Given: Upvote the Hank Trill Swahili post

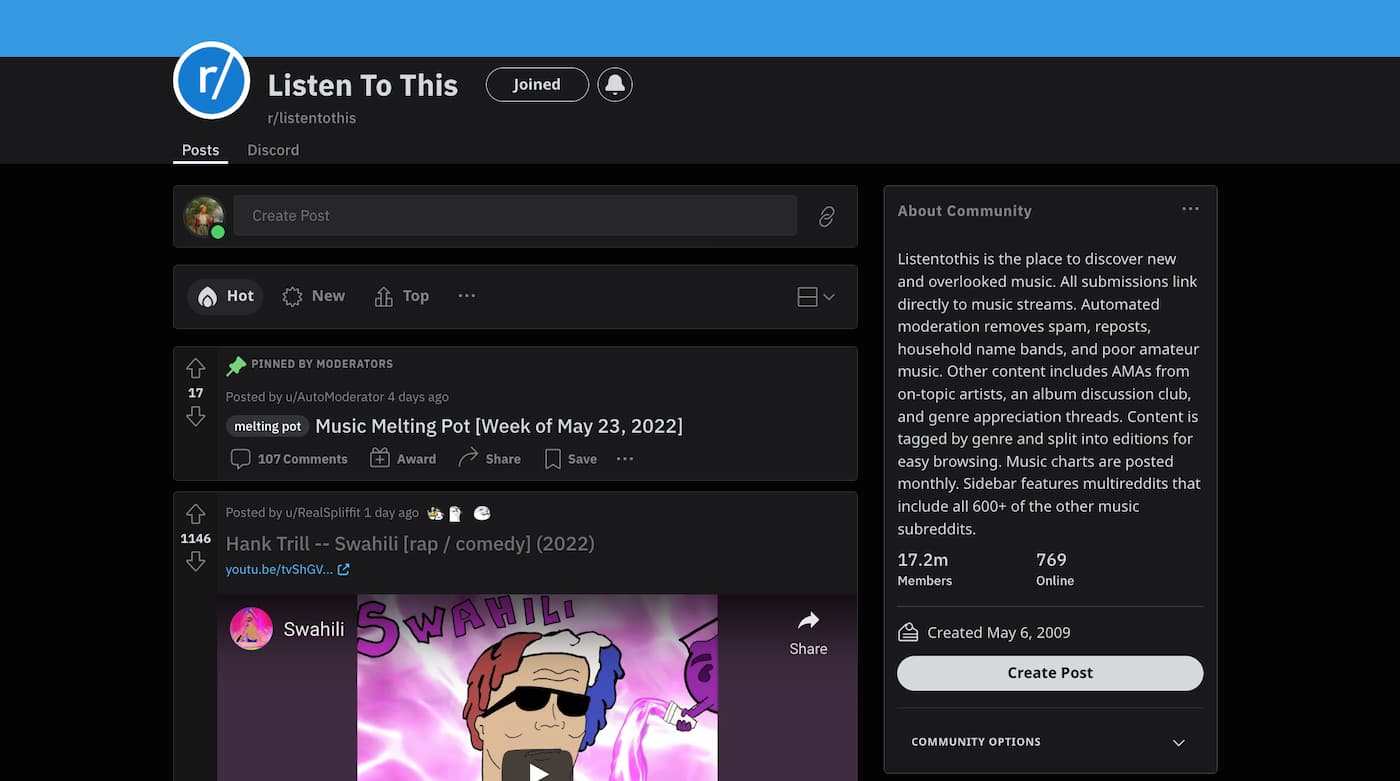Looking at the screenshot, I should pos(196,514).
